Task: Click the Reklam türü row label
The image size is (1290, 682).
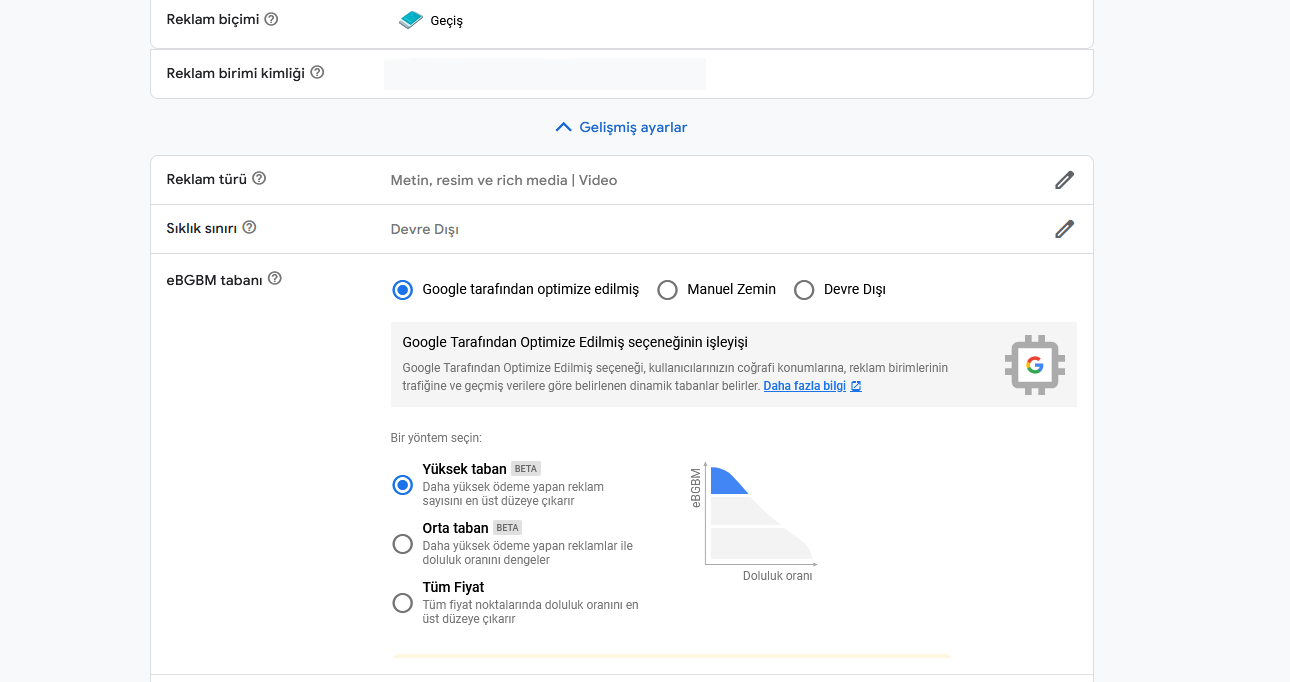Action: pyautogui.click(x=206, y=179)
